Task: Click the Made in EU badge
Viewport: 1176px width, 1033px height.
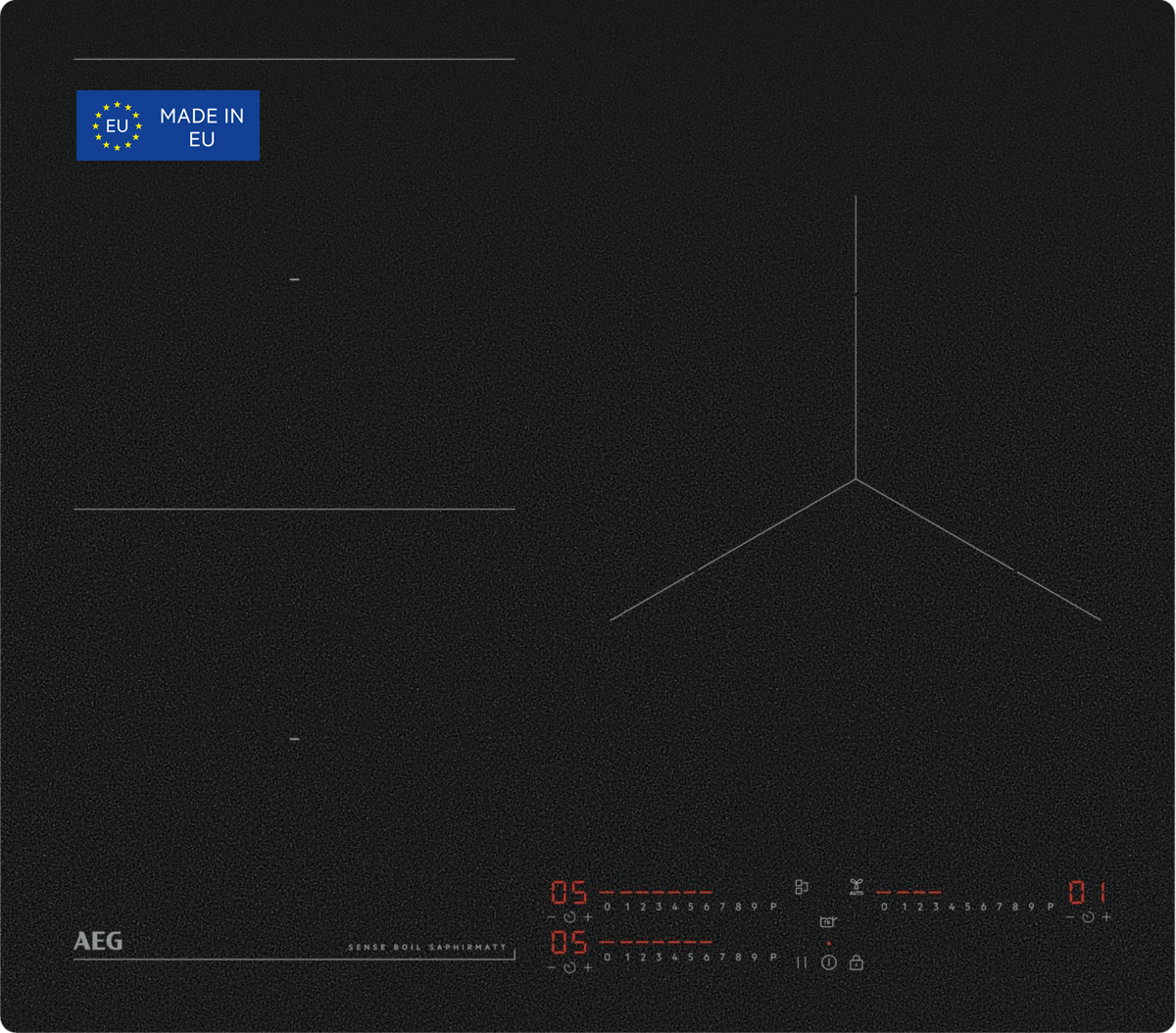Action: [168, 125]
